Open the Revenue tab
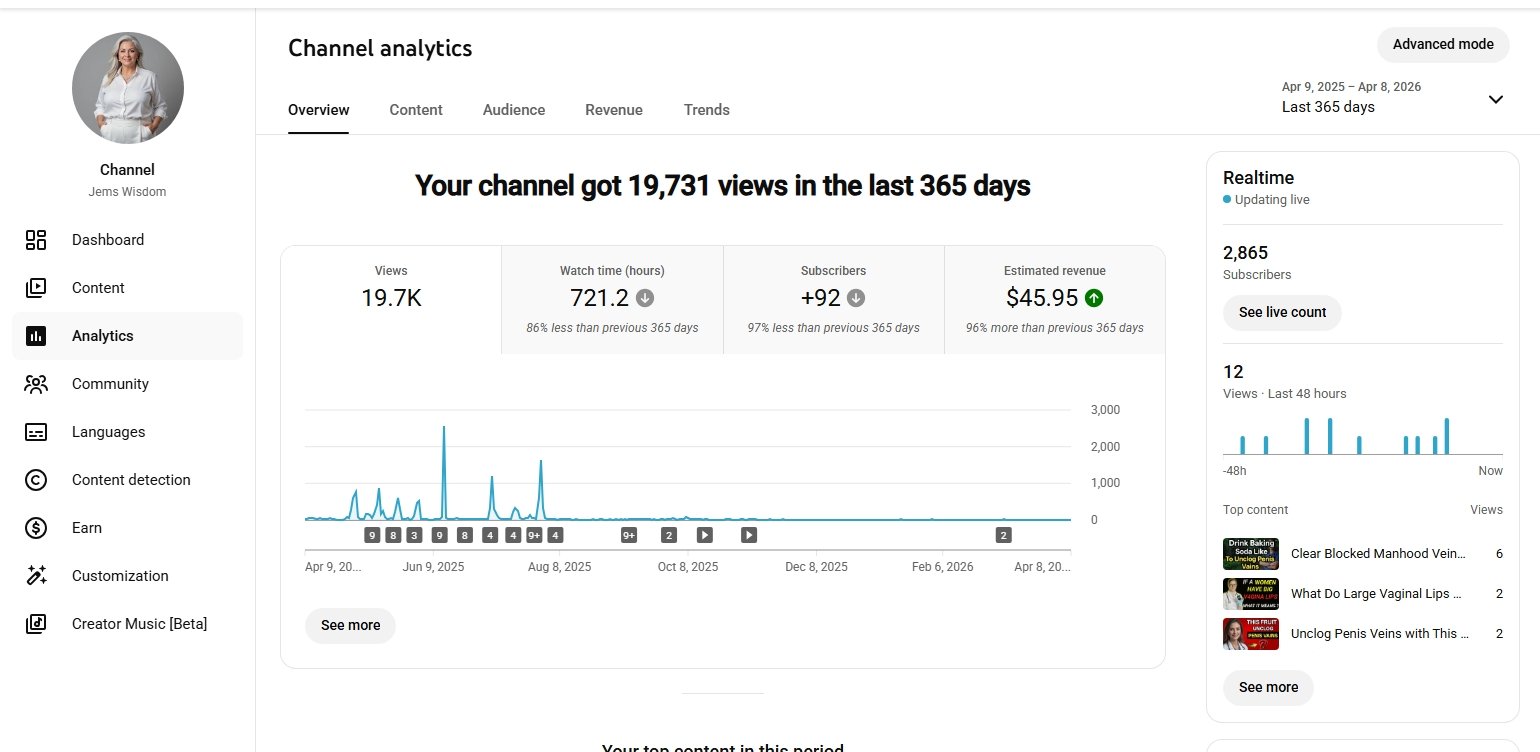Image resolution: width=1540 pixels, height=752 pixels. point(614,110)
